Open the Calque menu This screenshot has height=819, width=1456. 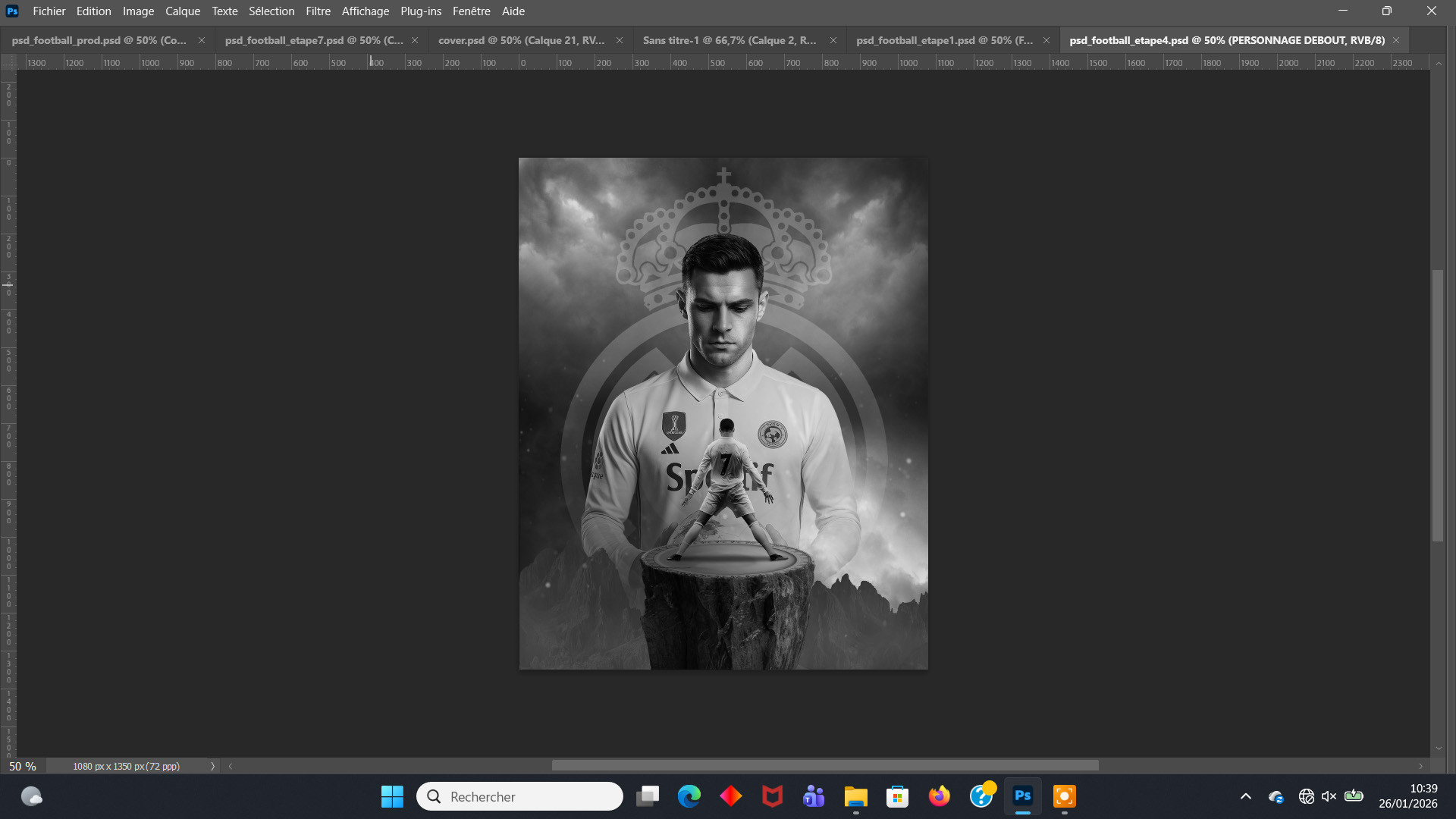[x=183, y=11]
